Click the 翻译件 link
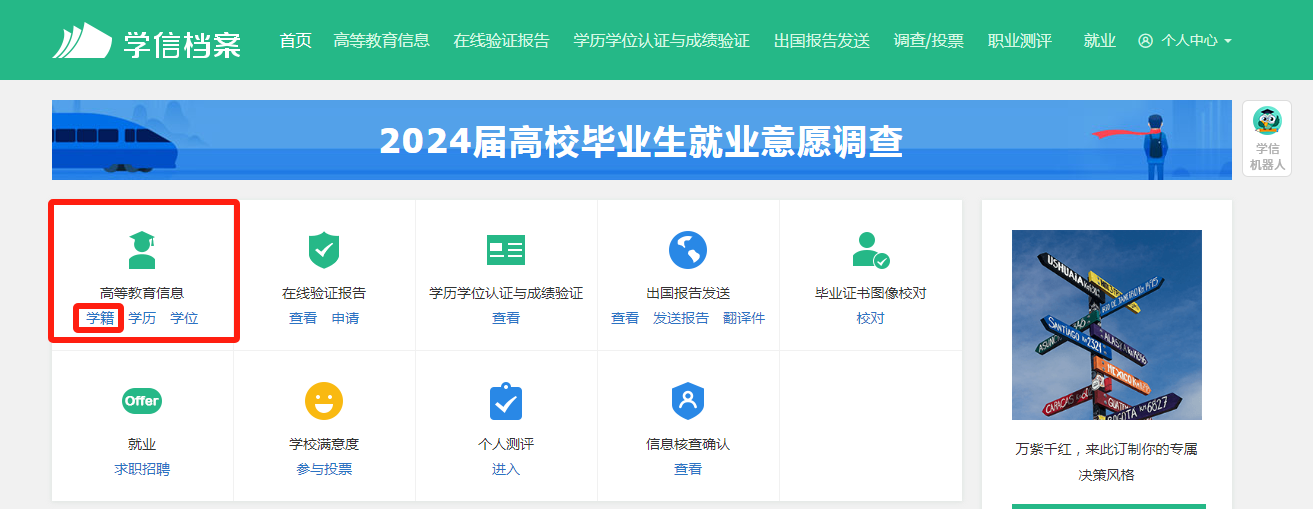 click(743, 319)
